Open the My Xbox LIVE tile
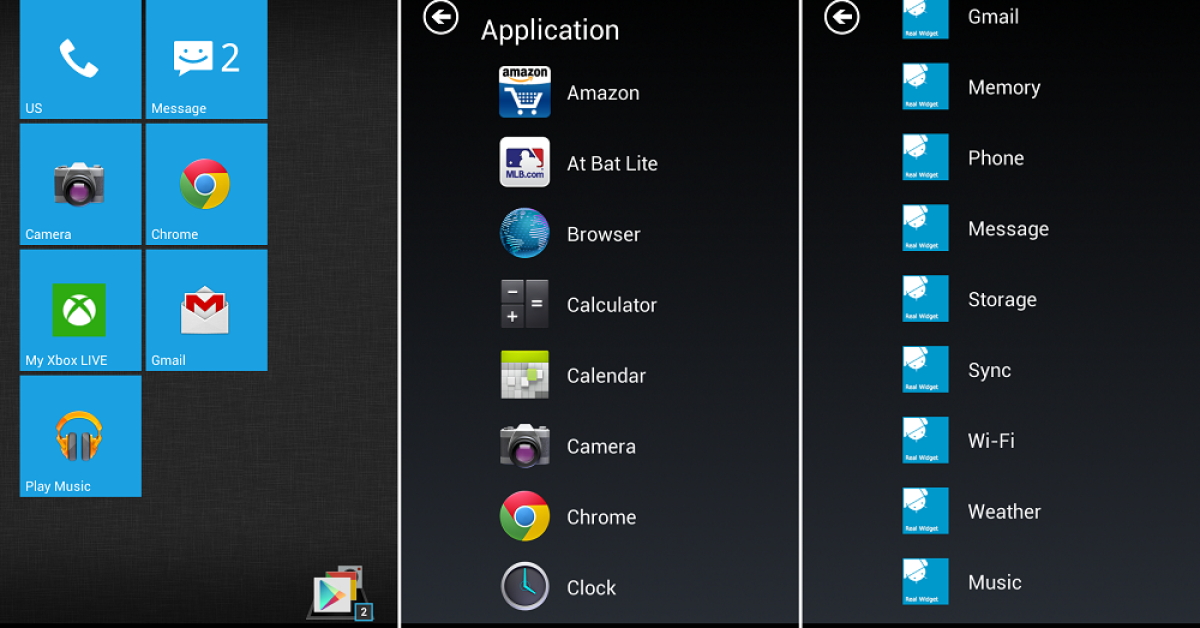This screenshot has height=628, width=1200. pos(80,310)
